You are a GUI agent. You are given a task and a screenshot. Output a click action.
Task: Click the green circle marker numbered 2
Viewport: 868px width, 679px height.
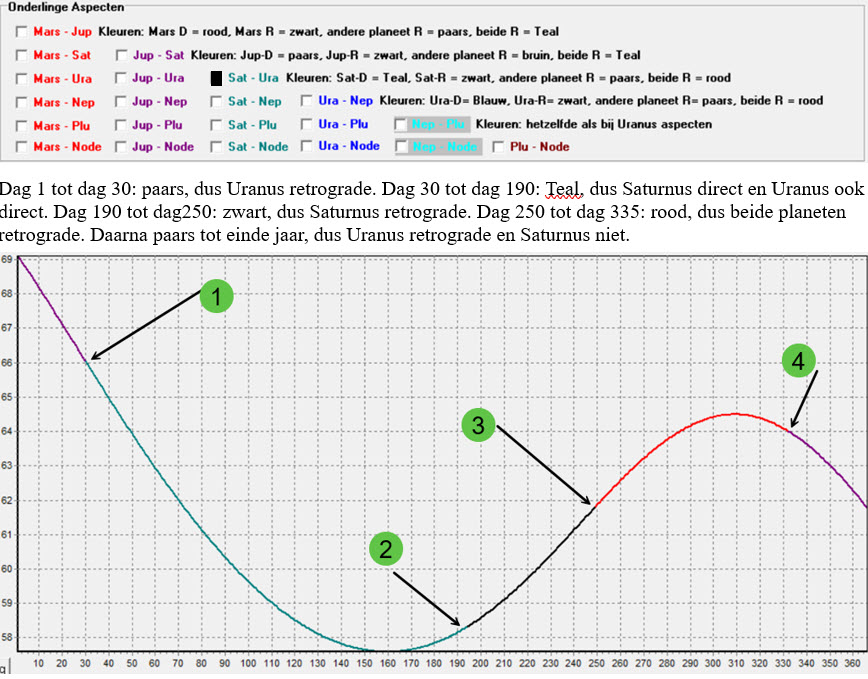click(x=386, y=548)
